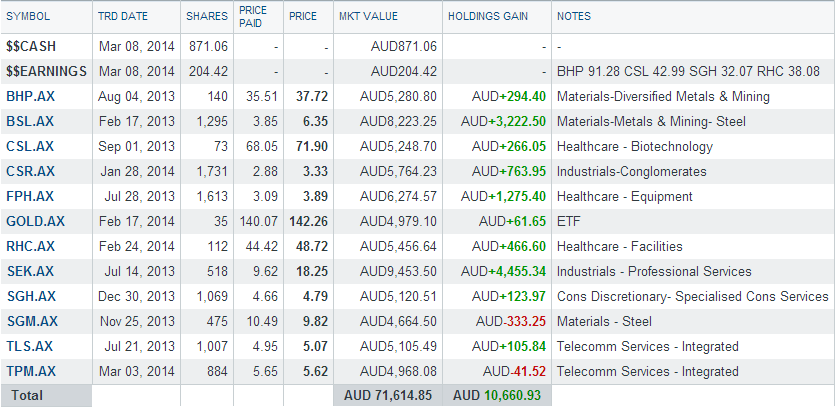Click the SHARES column header
The height and width of the screenshot is (407, 835).
point(207,17)
